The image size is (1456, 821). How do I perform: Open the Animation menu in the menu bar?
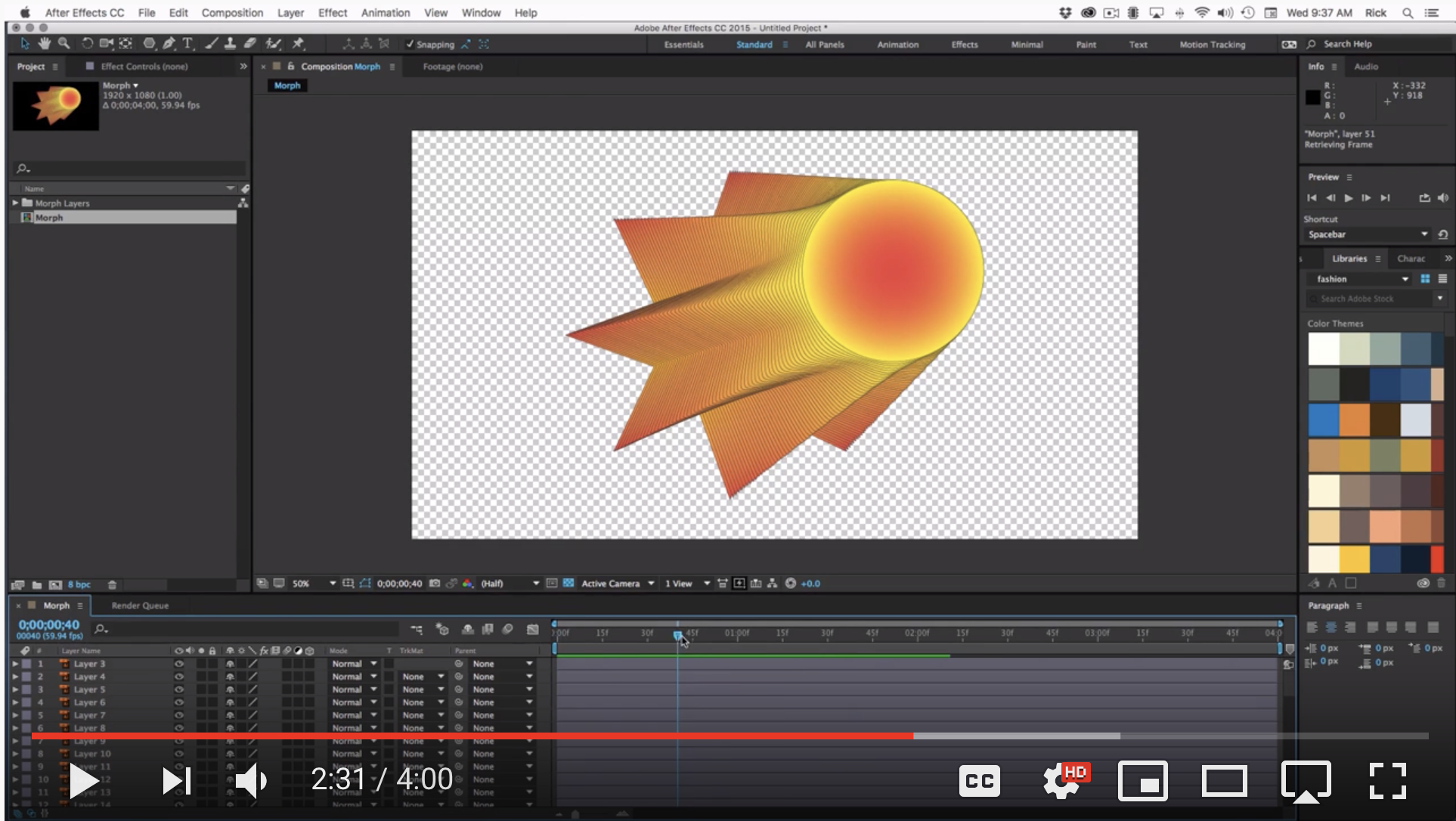[386, 12]
